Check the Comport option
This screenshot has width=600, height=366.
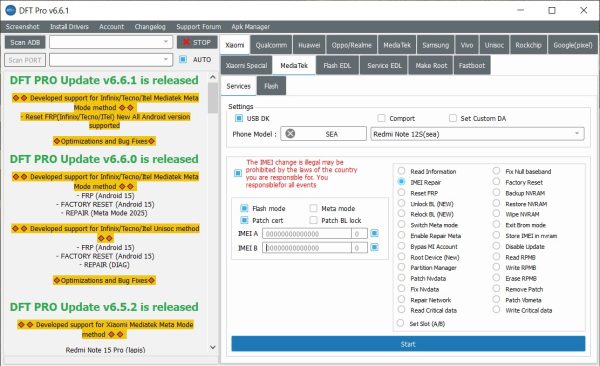(381, 118)
